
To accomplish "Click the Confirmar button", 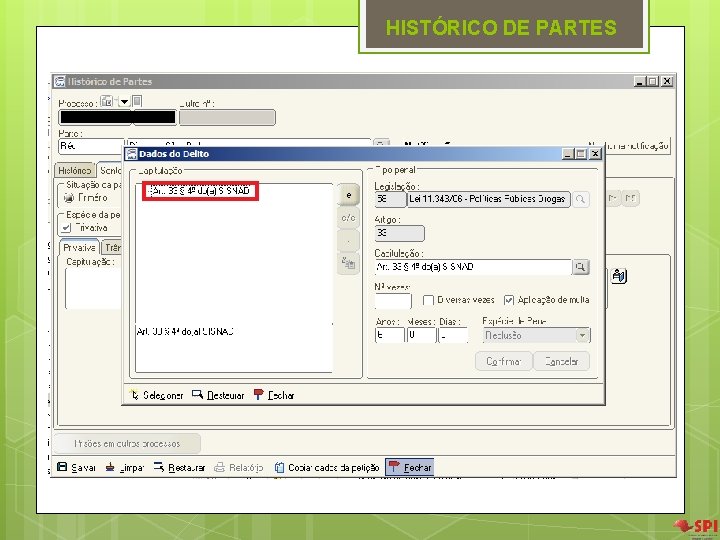I will [504, 361].
